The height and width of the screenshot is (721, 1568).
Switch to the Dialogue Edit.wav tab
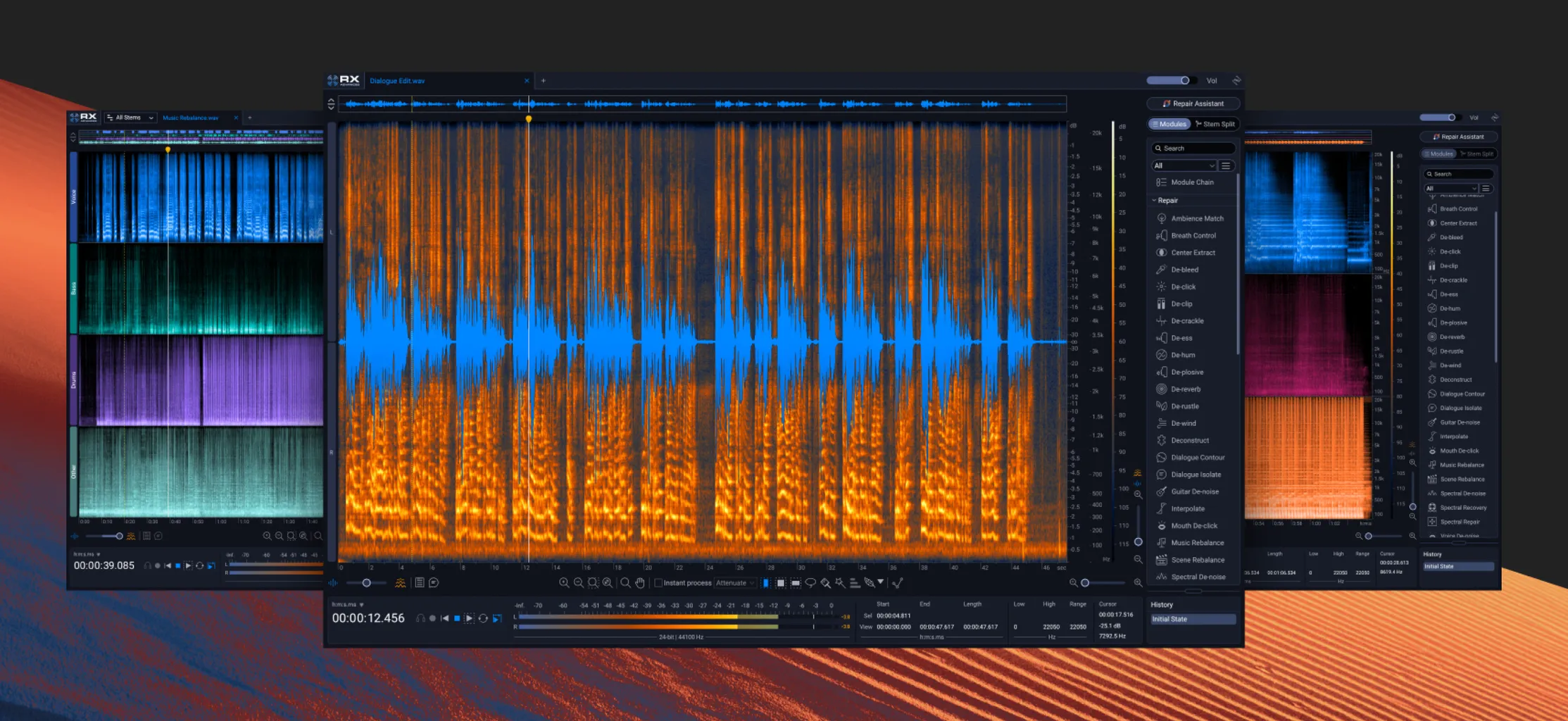[x=398, y=81]
